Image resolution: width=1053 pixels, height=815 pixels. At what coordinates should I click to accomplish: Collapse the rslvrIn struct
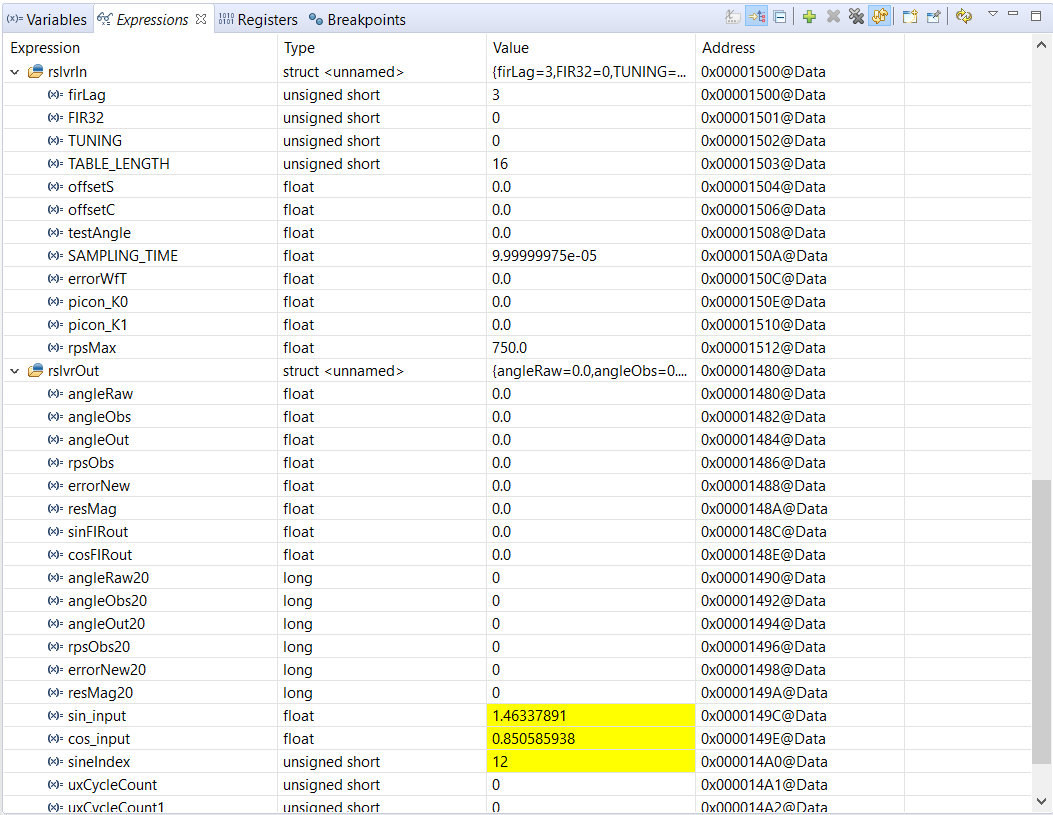pyautogui.click(x=13, y=71)
